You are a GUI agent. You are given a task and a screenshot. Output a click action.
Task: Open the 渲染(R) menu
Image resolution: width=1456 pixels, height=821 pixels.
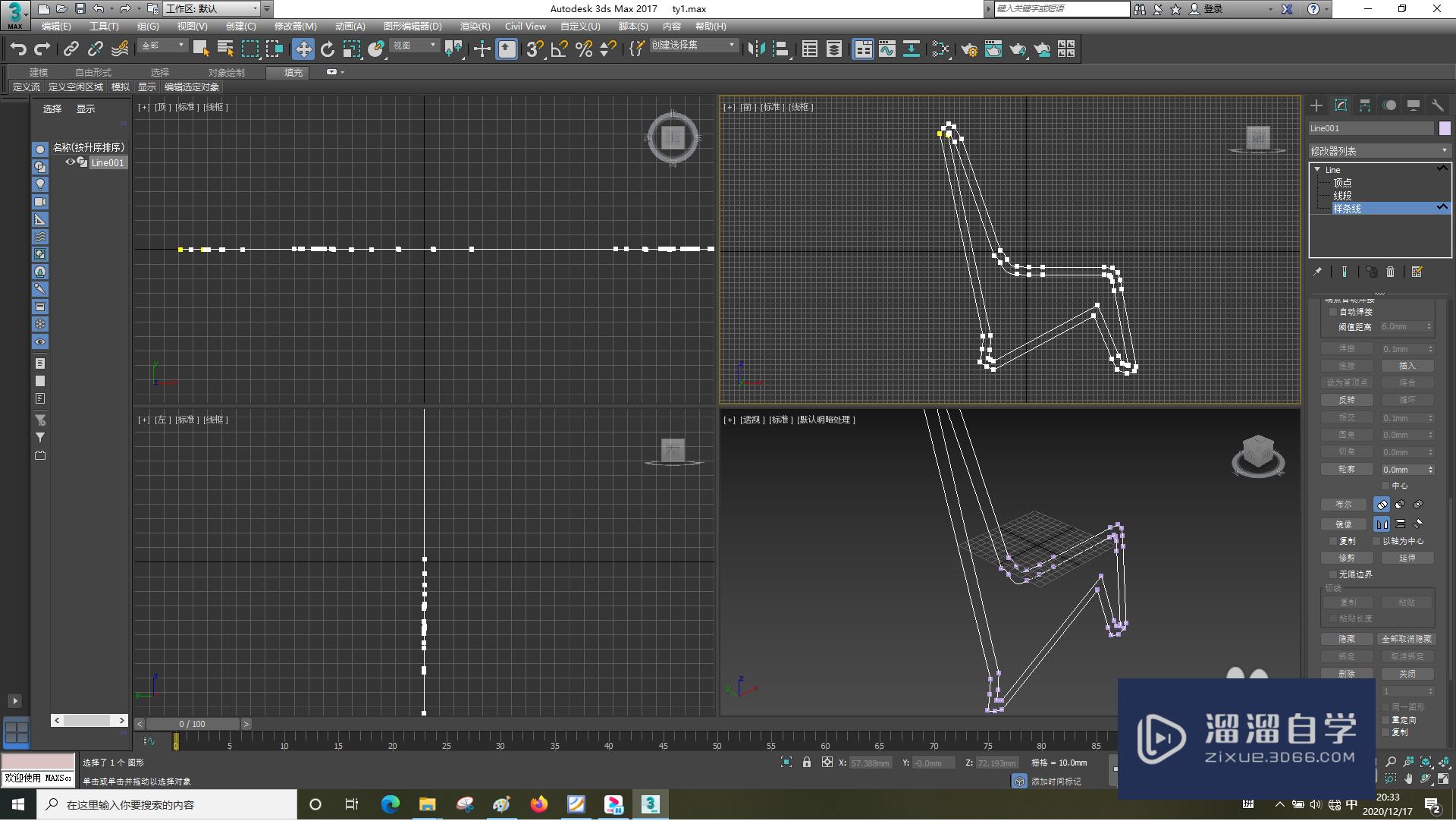click(475, 27)
